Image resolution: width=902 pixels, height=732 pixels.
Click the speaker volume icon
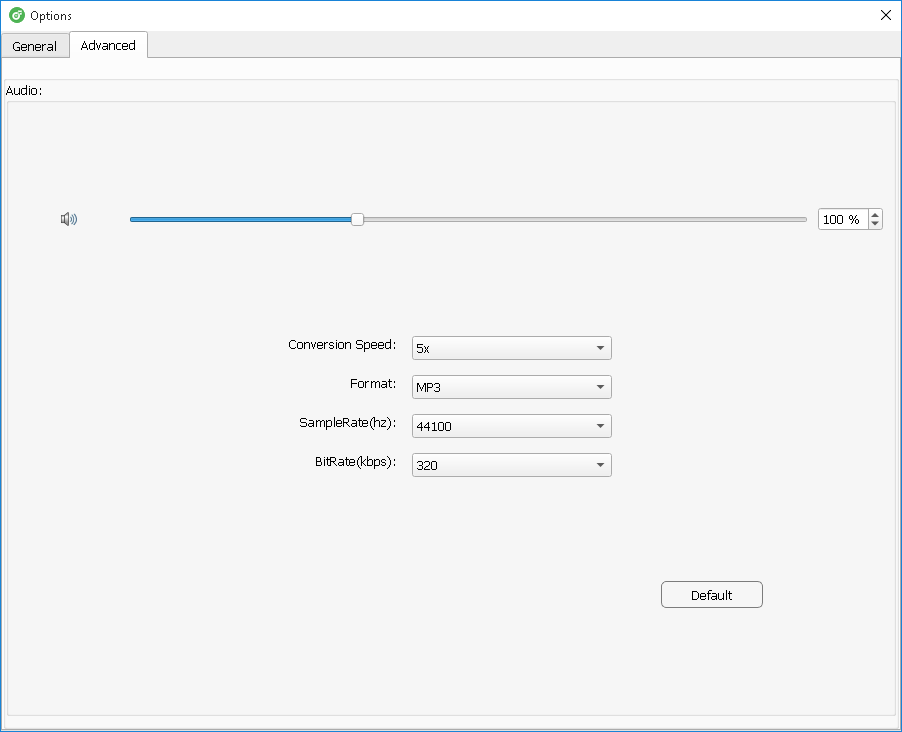(69, 219)
